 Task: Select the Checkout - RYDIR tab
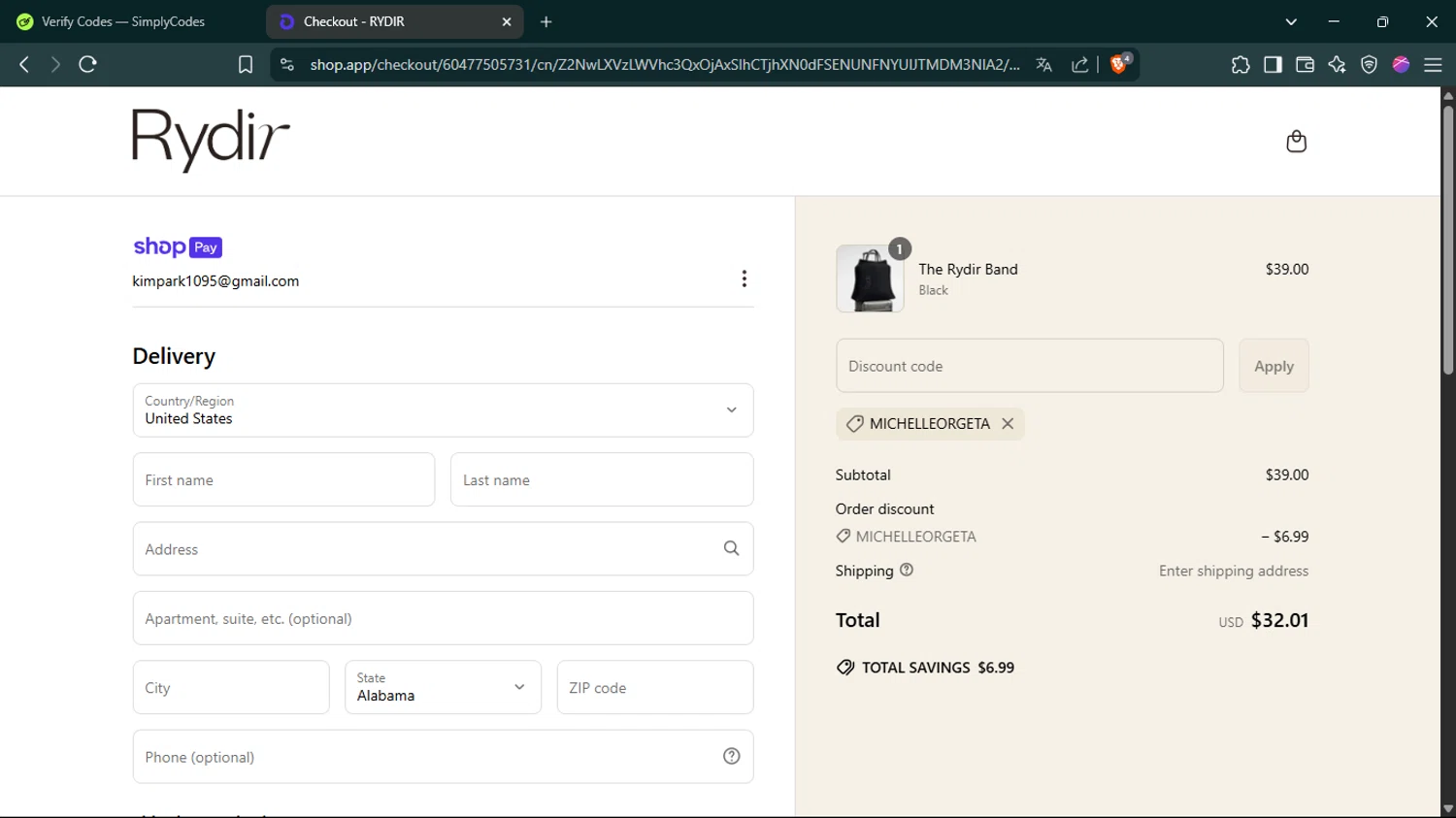click(393, 21)
